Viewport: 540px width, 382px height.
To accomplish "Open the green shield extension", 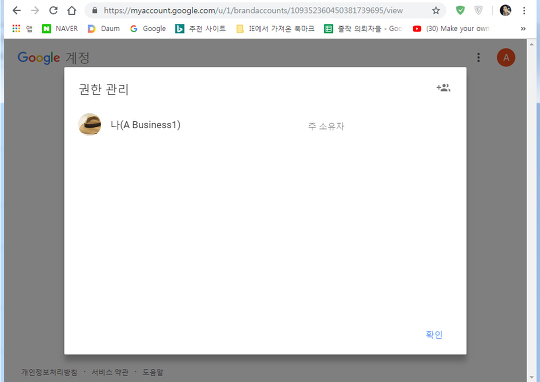I will point(460,10).
